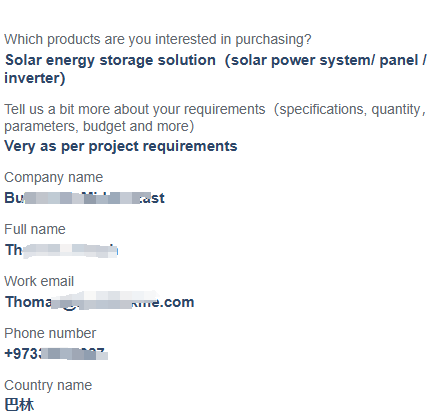
Task: Click the 'Company name' label
Action: pos(53,177)
